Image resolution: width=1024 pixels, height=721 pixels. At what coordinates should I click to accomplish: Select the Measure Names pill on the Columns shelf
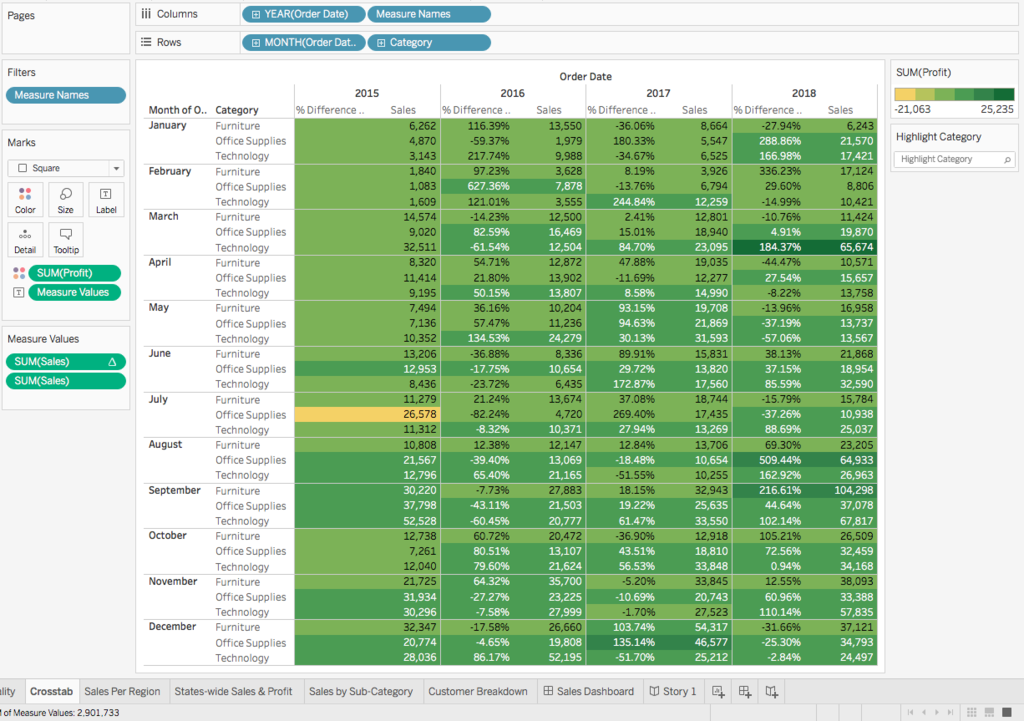[x=429, y=14]
